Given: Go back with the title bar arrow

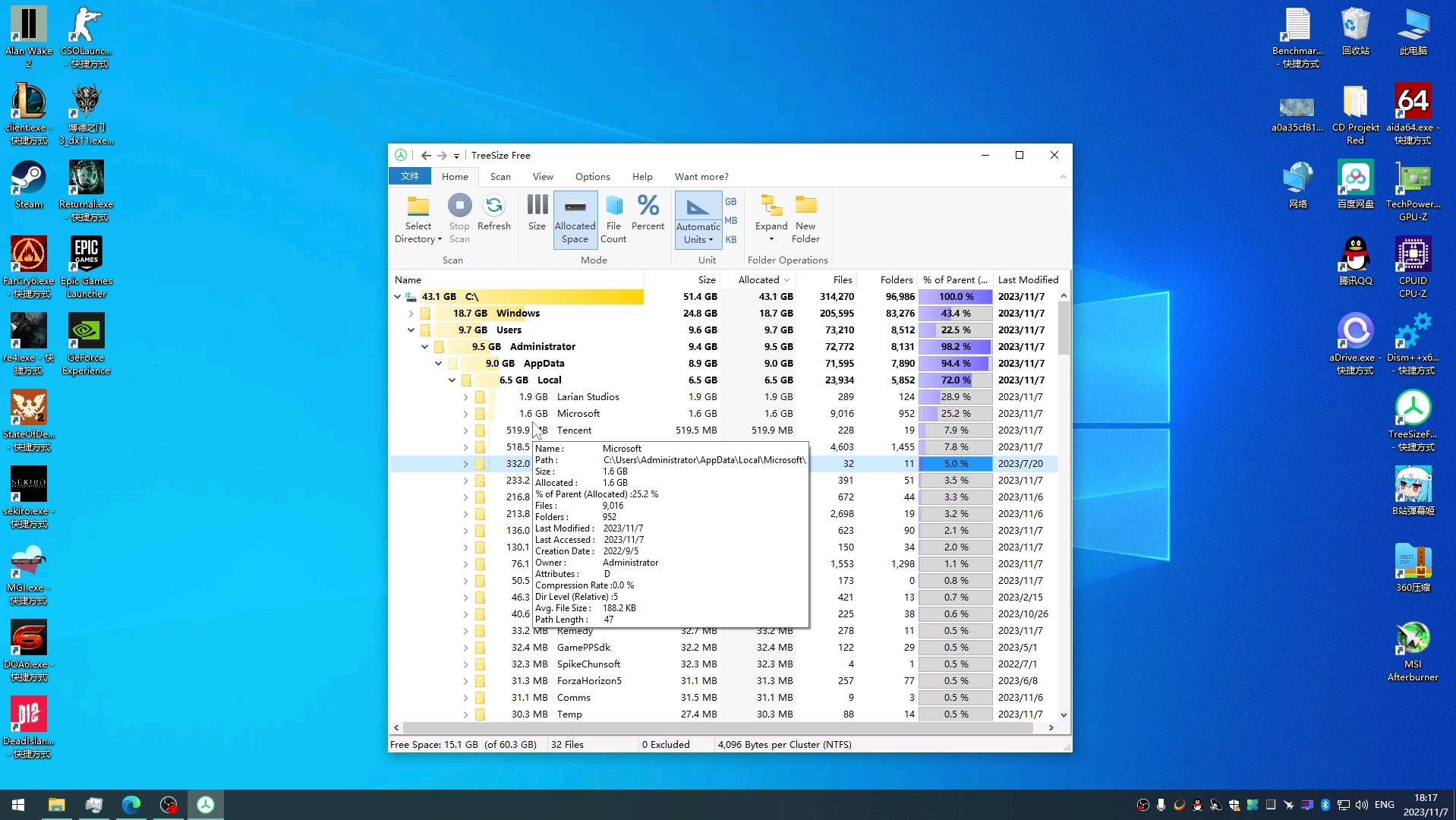Looking at the screenshot, I should 426,156.
